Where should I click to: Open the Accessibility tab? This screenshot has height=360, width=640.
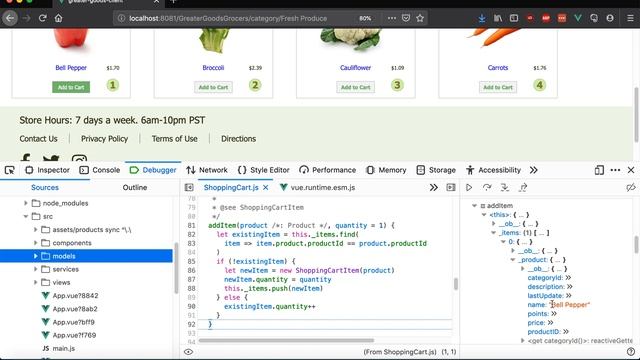click(493, 170)
